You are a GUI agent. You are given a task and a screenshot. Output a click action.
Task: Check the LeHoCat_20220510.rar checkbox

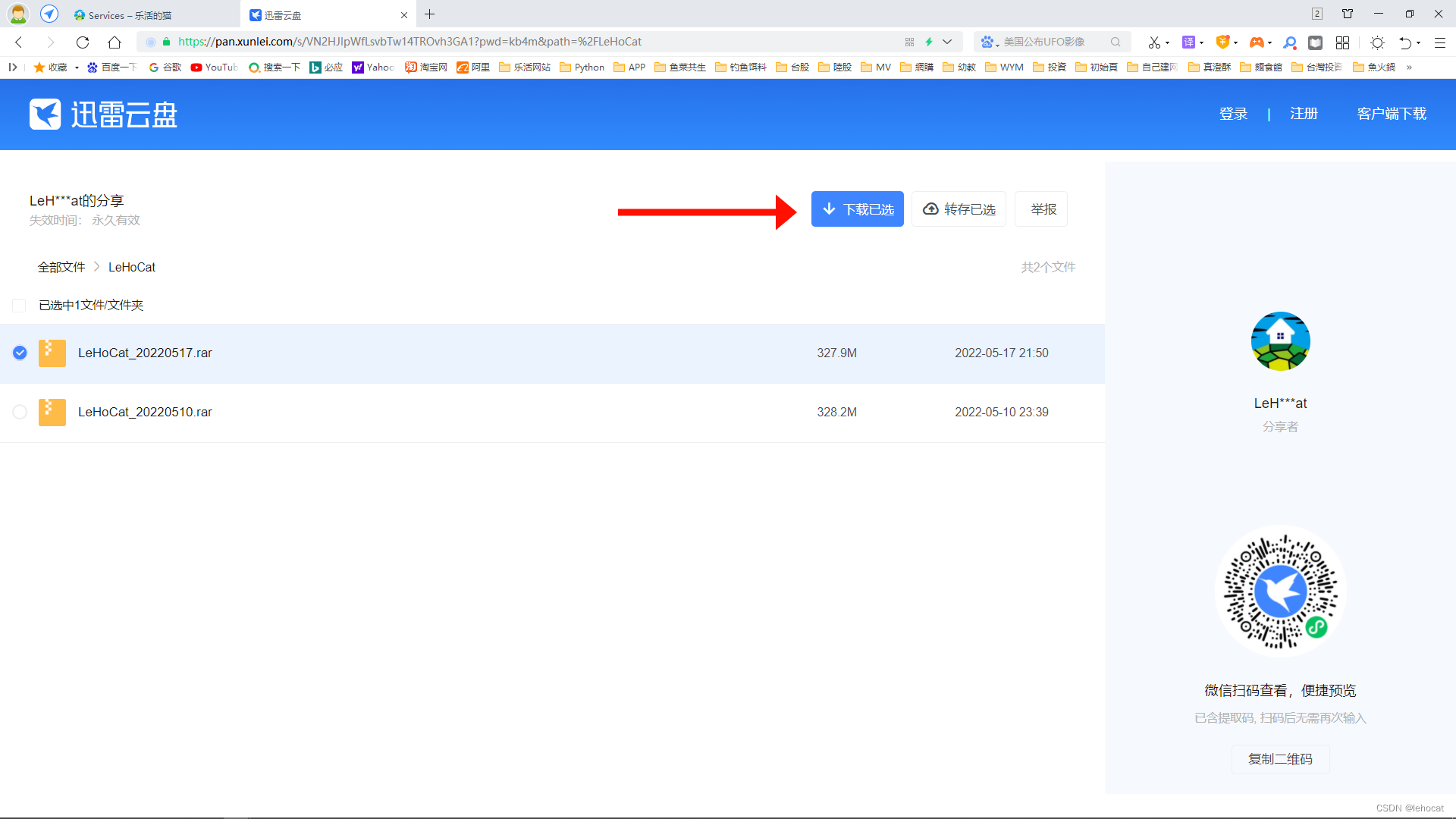pyautogui.click(x=20, y=412)
